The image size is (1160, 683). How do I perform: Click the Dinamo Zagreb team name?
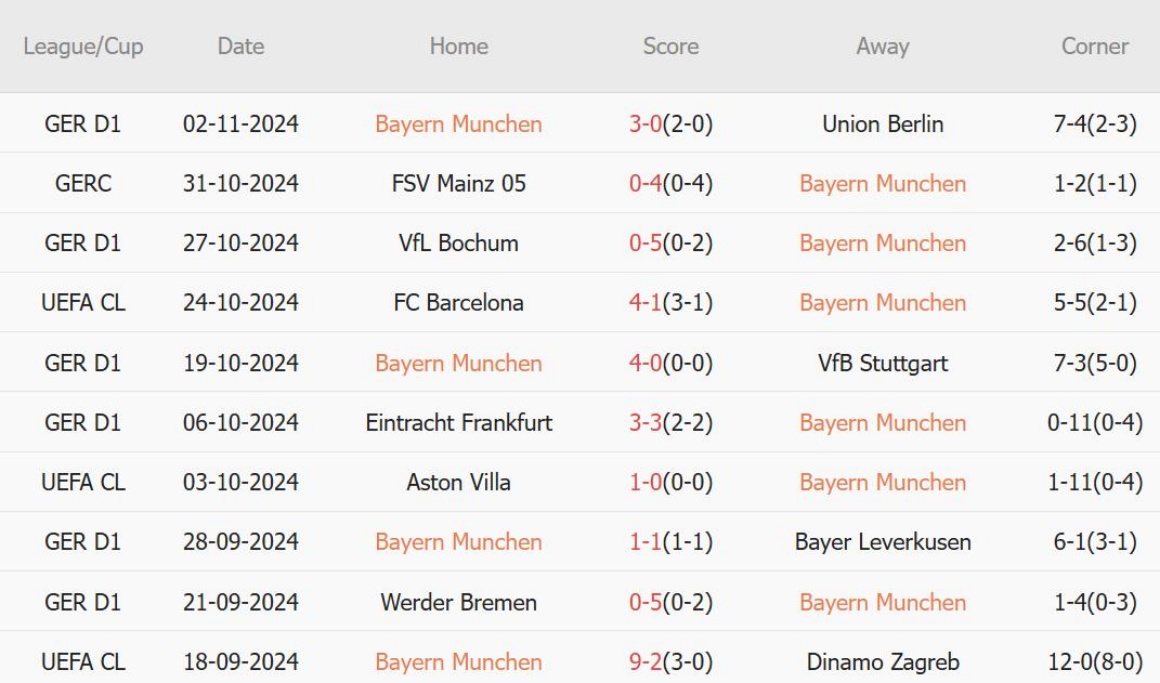coord(882,662)
